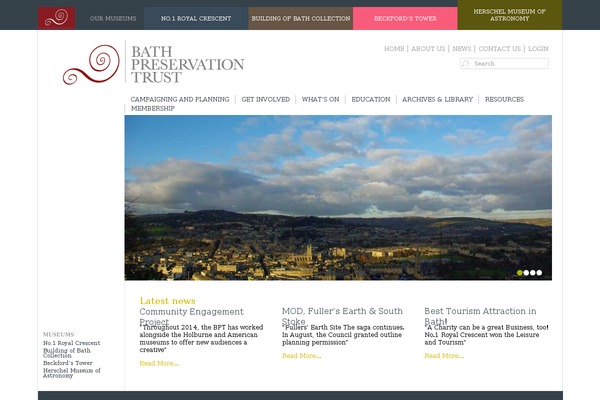Click Read More under Community Engagement Project
The image size is (600, 400).
click(159, 364)
